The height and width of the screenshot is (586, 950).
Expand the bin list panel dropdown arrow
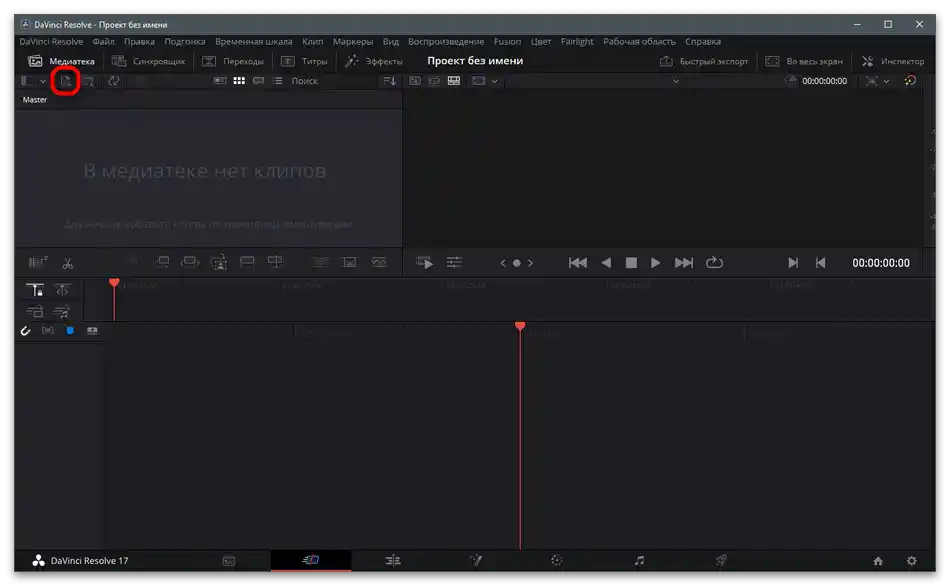[x=43, y=81]
